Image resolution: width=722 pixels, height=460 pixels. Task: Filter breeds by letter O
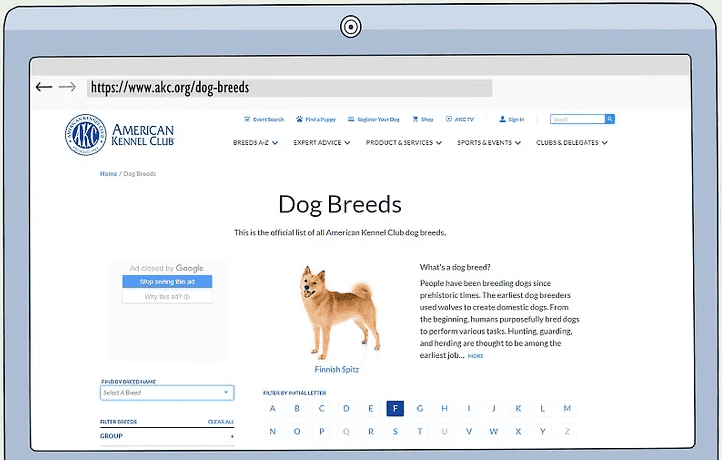297,431
